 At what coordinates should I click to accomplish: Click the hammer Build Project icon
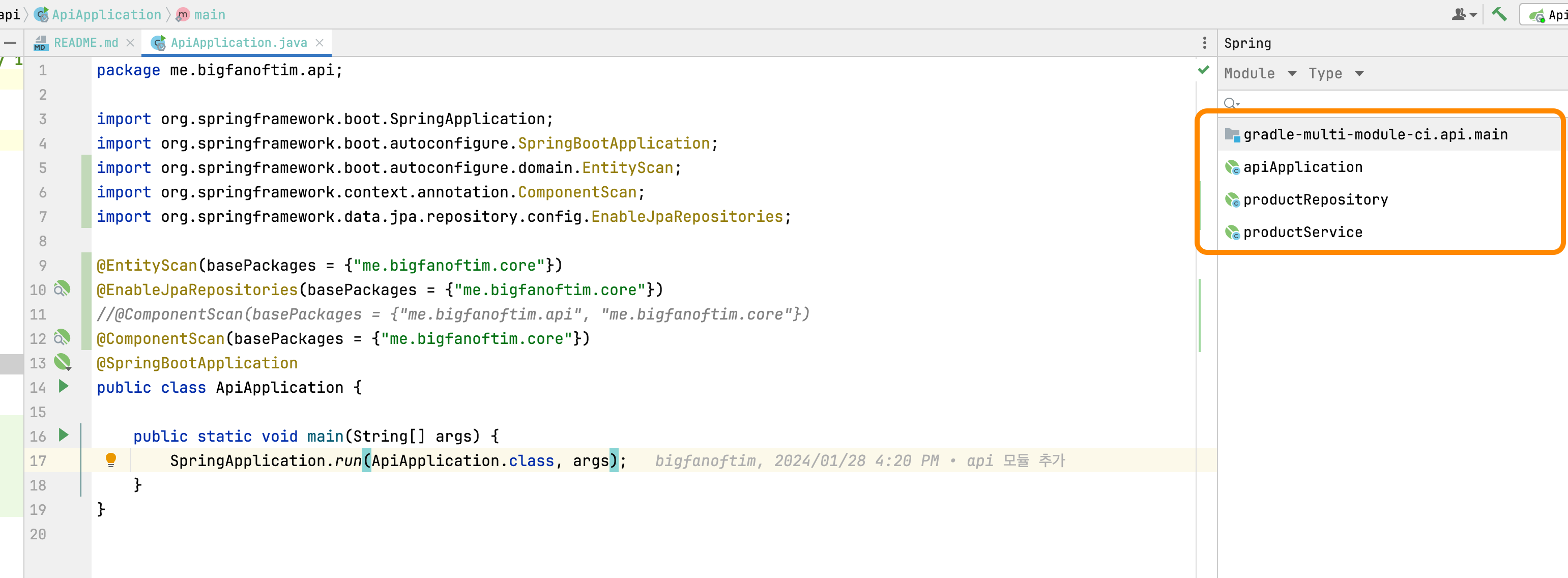click(1499, 14)
